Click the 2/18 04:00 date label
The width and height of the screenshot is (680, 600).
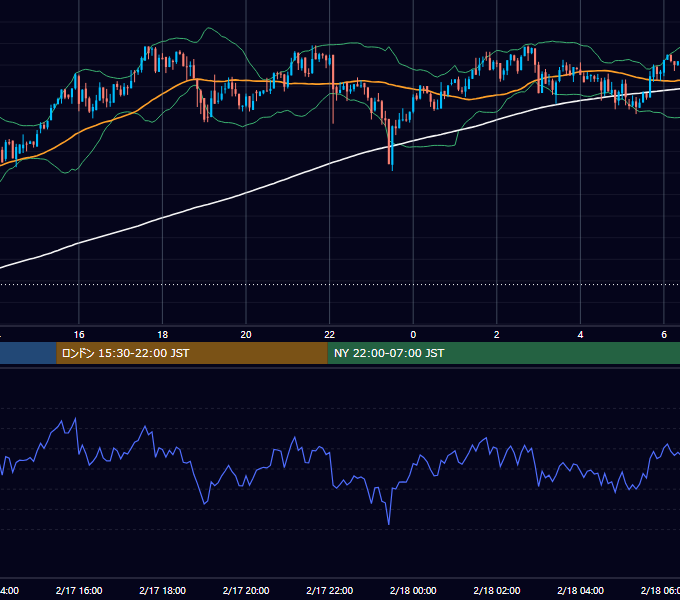click(x=580, y=590)
